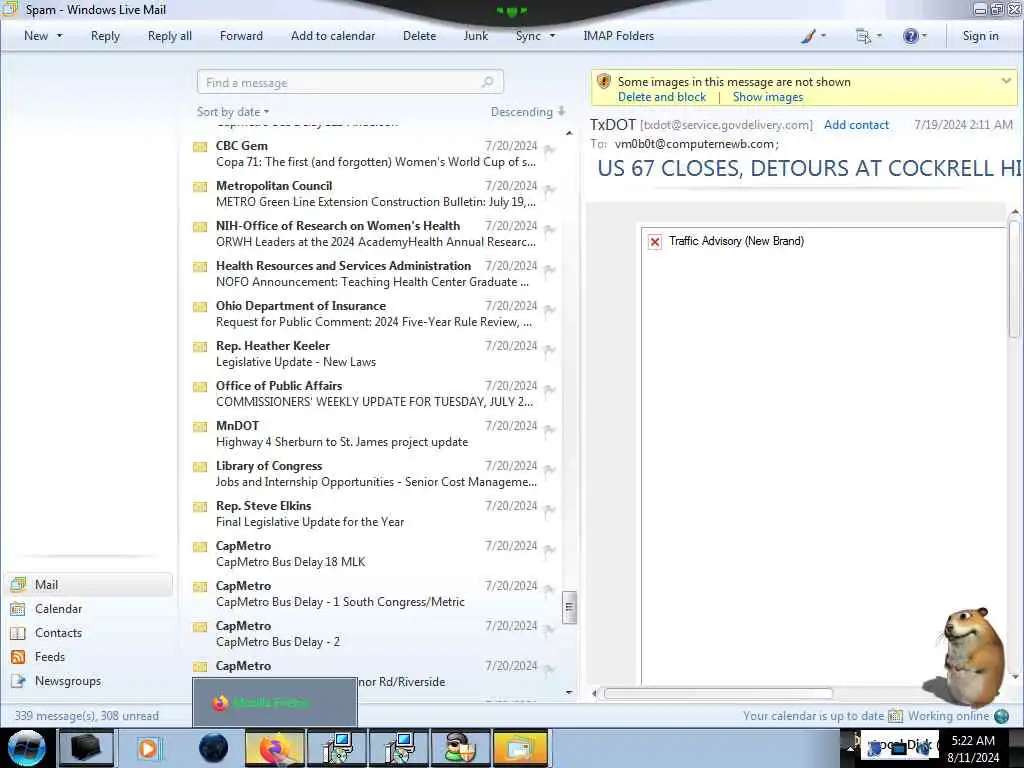The width and height of the screenshot is (1024, 768).
Task: Flag the Rep. Heather Keeler message
Action: [549, 350]
